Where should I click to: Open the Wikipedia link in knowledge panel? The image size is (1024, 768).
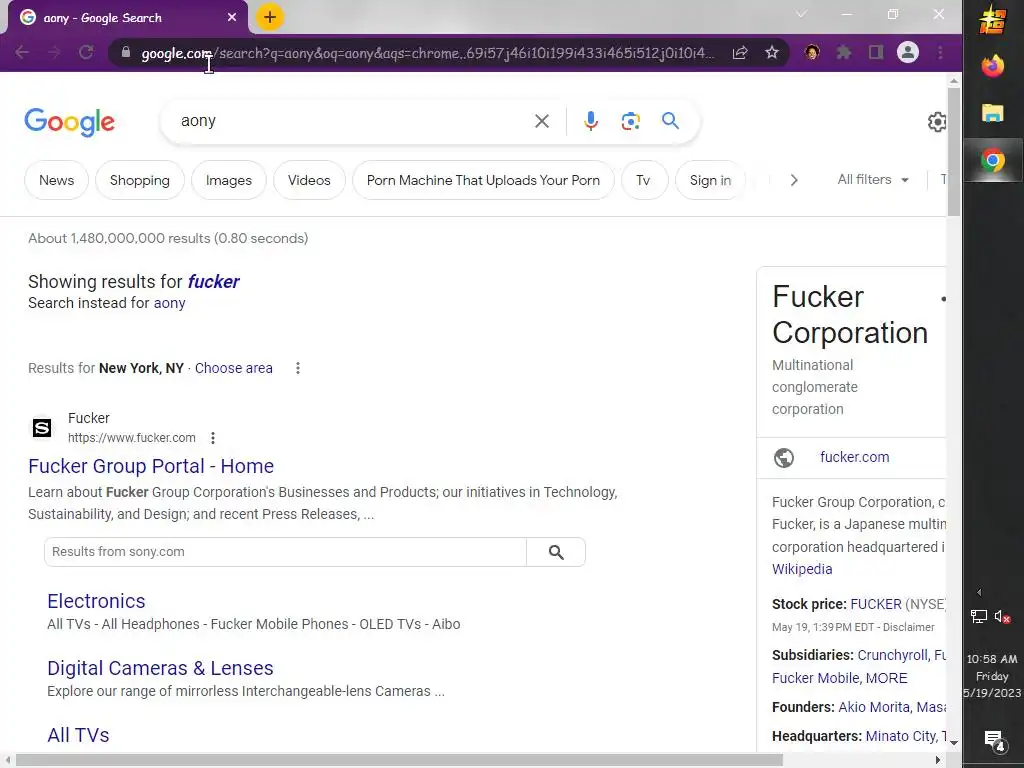(x=802, y=569)
